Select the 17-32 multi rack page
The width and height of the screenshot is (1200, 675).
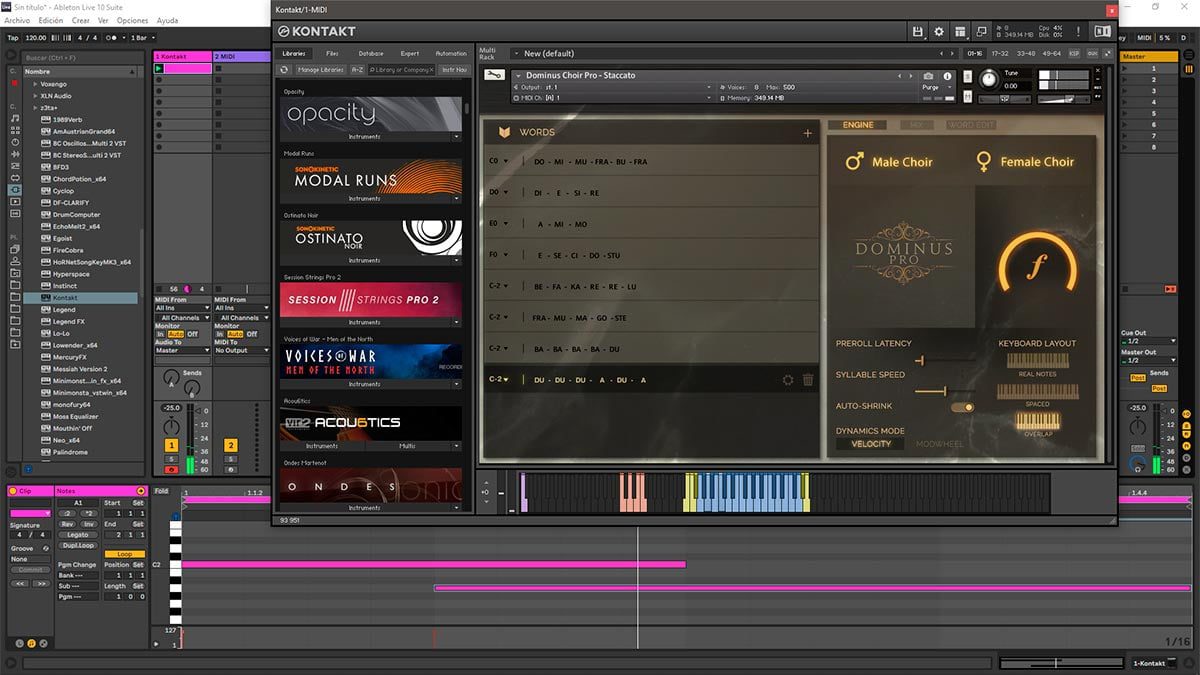(x=1000, y=53)
